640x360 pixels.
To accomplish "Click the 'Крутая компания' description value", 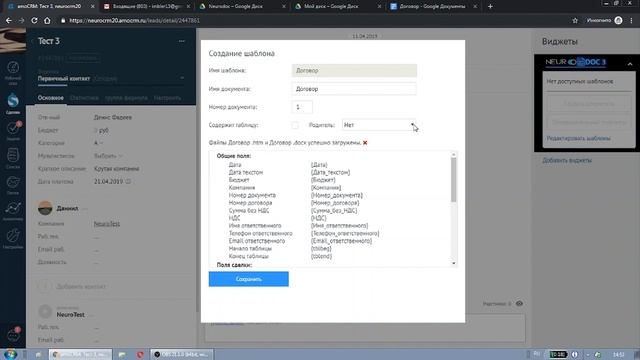I will pos(117,169).
